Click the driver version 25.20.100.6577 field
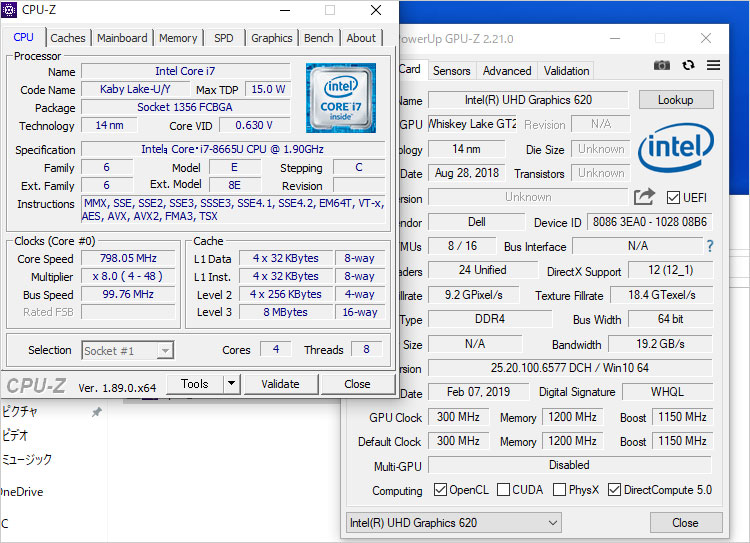Viewport: 750px width, 543px height. (x=570, y=367)
